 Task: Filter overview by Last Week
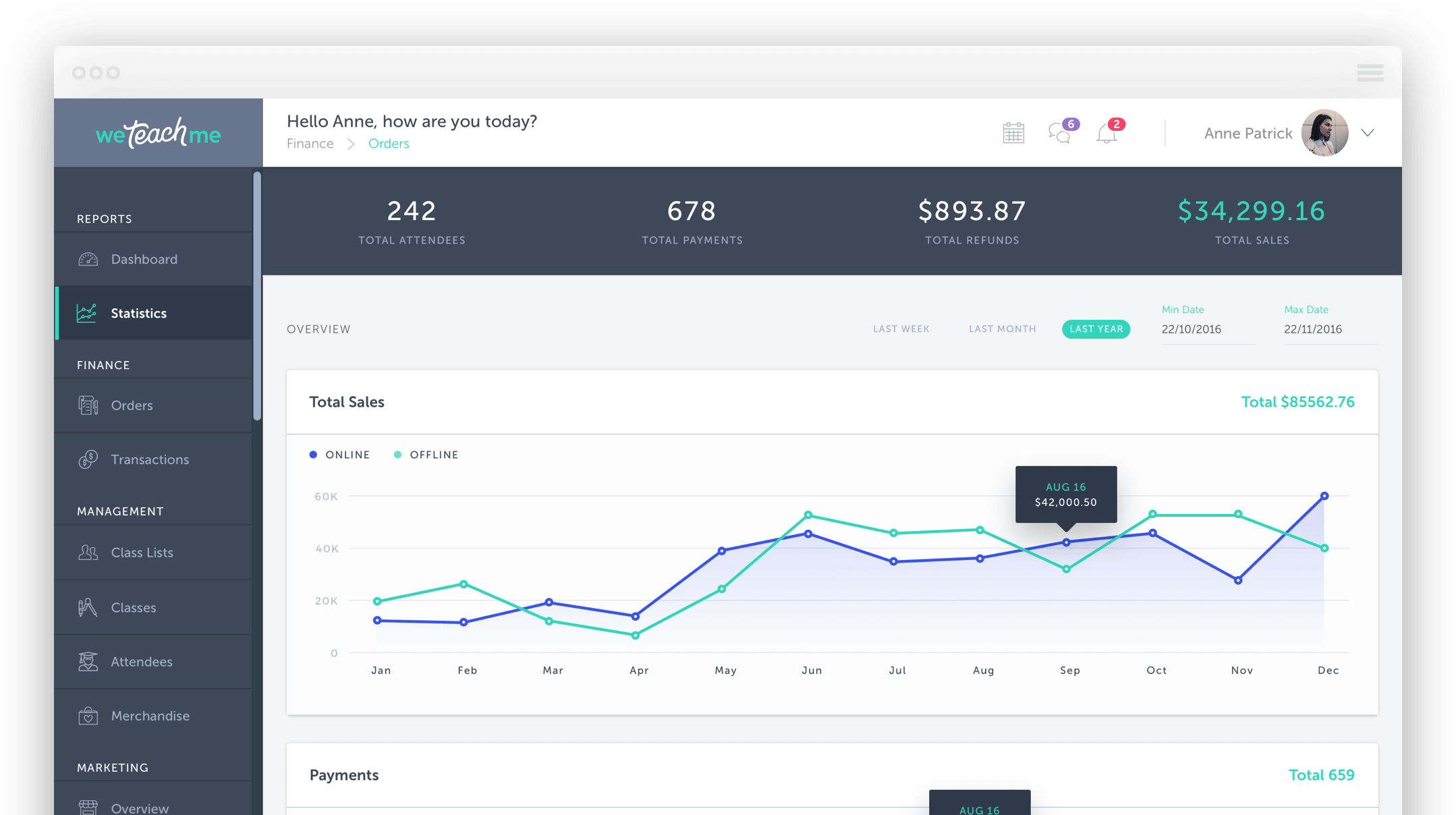(901, 329)
